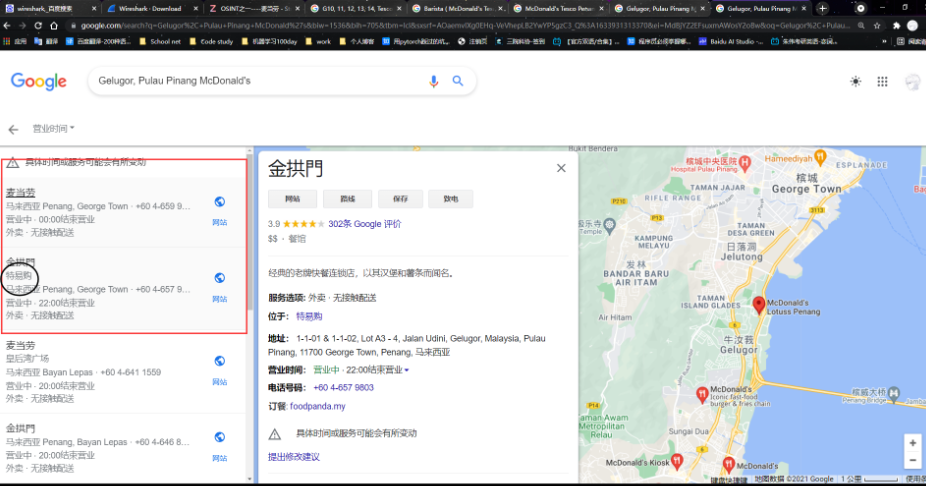Open the 特易购 location link in the panel
The width and height of the screenshot is (926, 486).
(309, 317)
